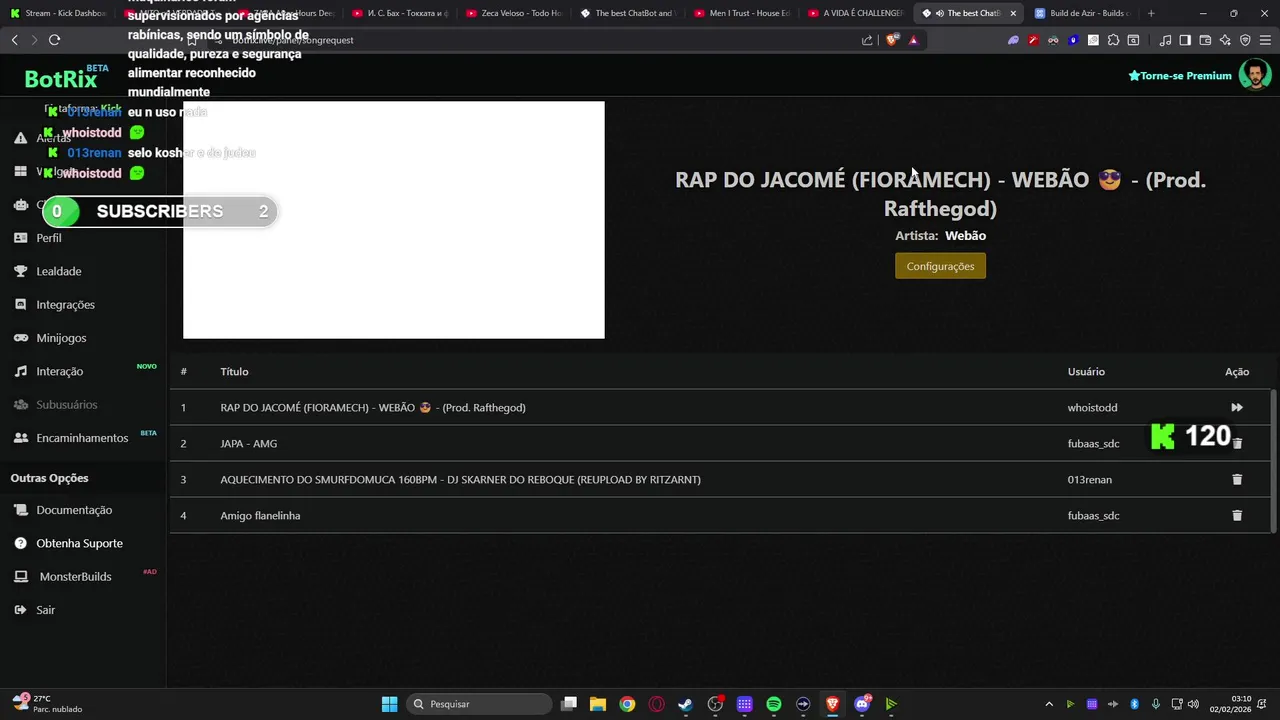The height and width of the screenshot is (720, 1280).
Task: Click the Minijogos gamepad icon
Action: (20, 338)
